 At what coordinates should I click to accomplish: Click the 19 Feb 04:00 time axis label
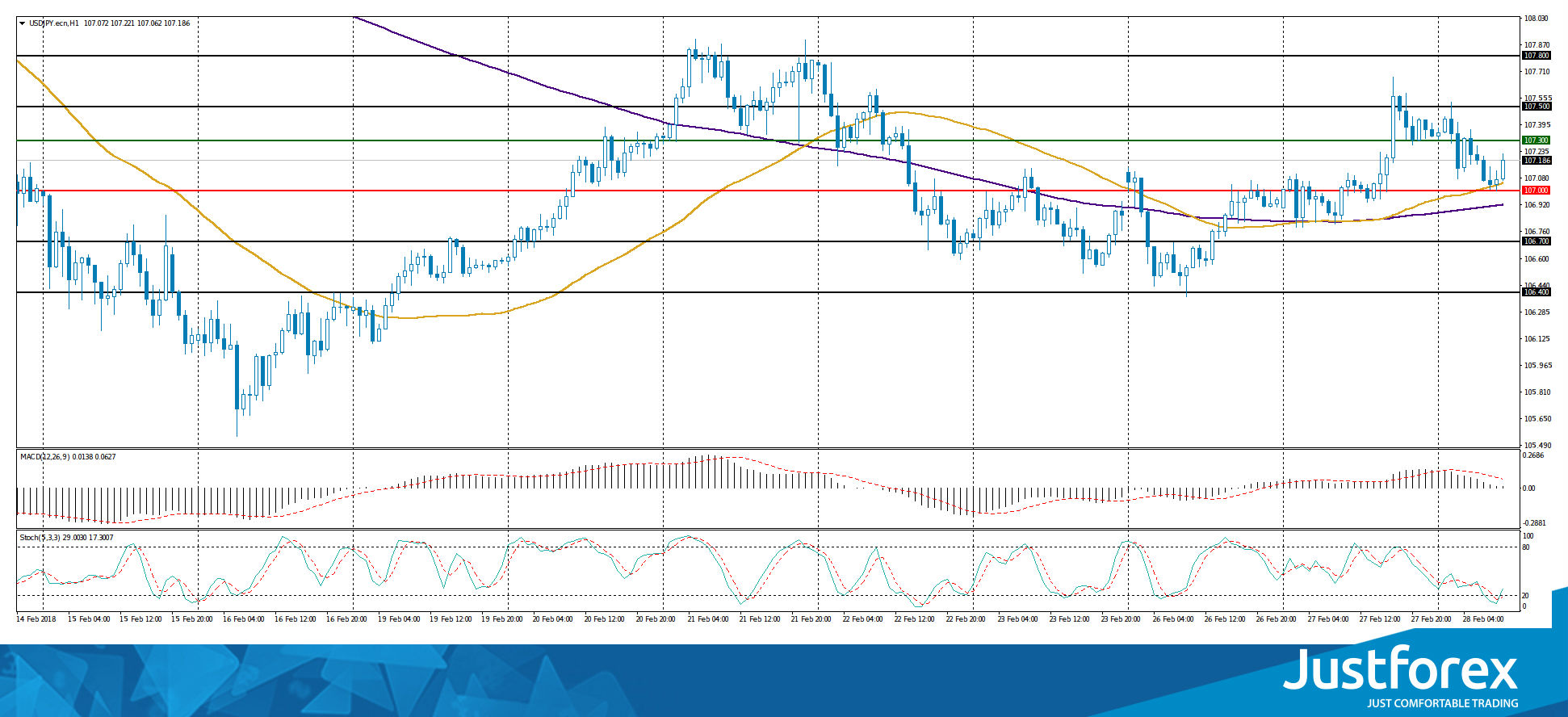coord(399,619)
